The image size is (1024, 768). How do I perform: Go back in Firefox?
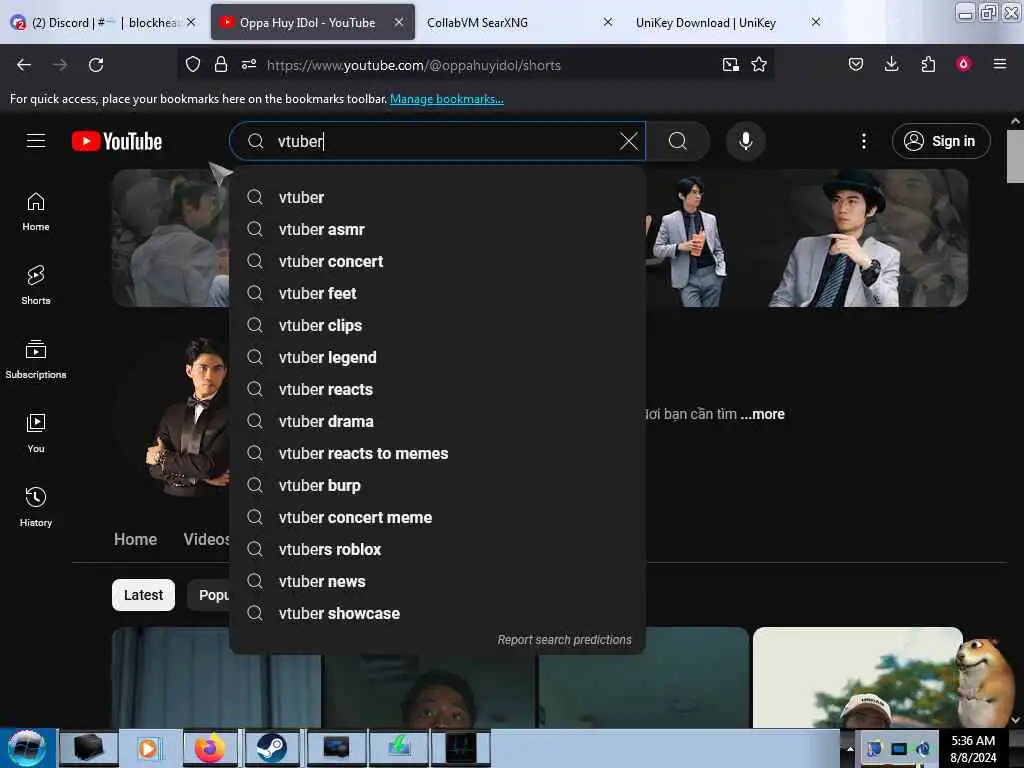tap(24, 65)
